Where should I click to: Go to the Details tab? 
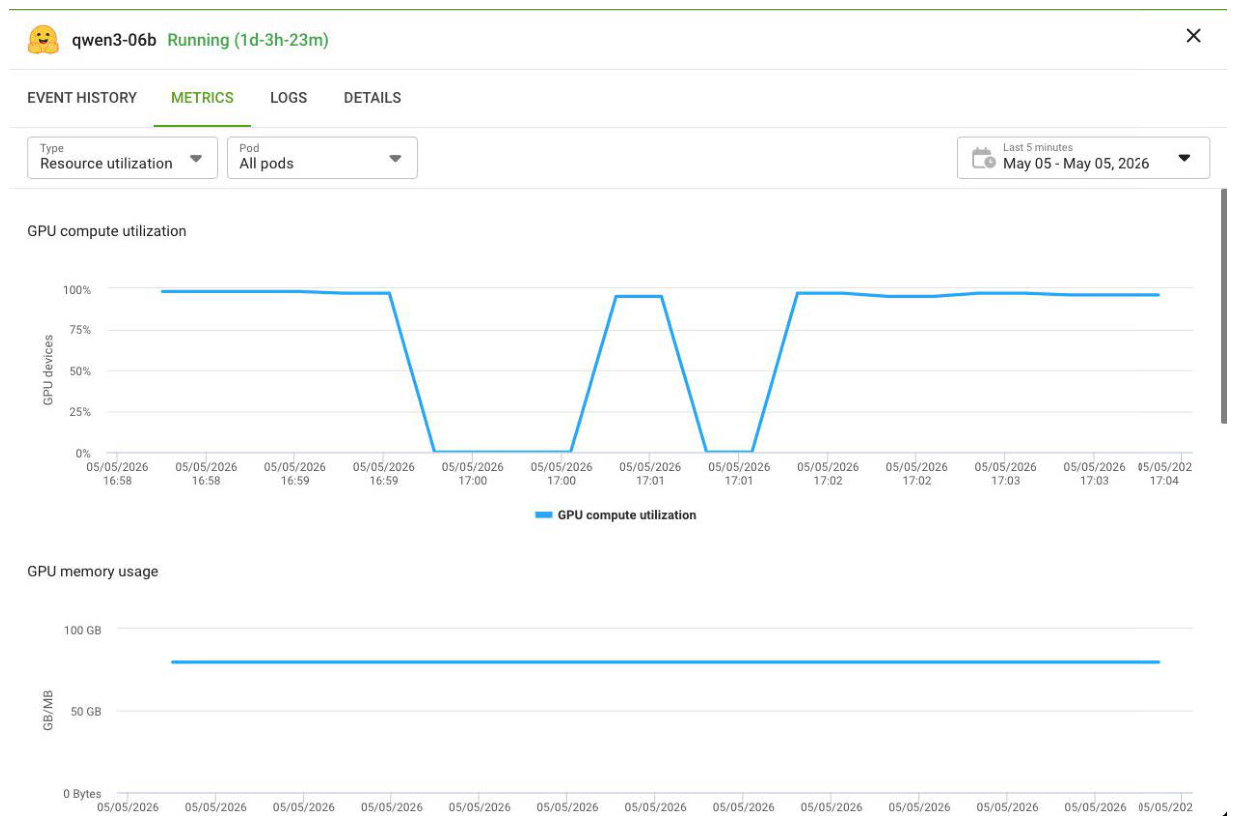click(x=372, y=98)
